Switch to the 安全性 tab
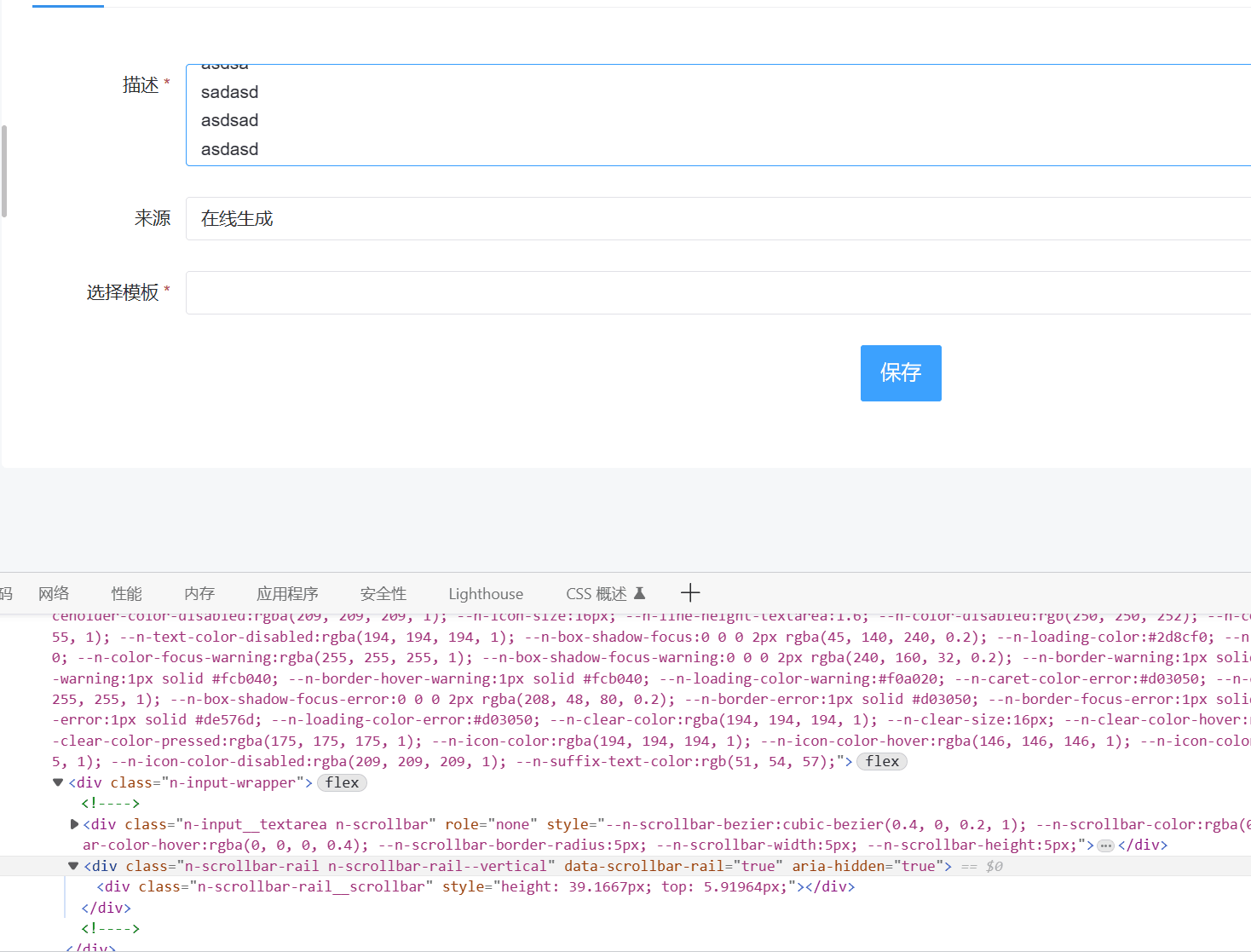 pyautogui.click(x=382, y=592)
